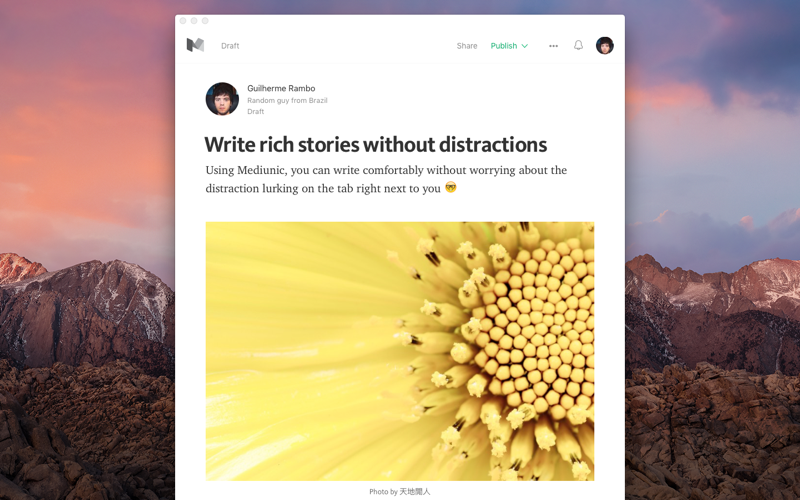Screen dimensions: 800x500
Task: Open the Guilherme Rambo author name link
Action: [281, 88]
